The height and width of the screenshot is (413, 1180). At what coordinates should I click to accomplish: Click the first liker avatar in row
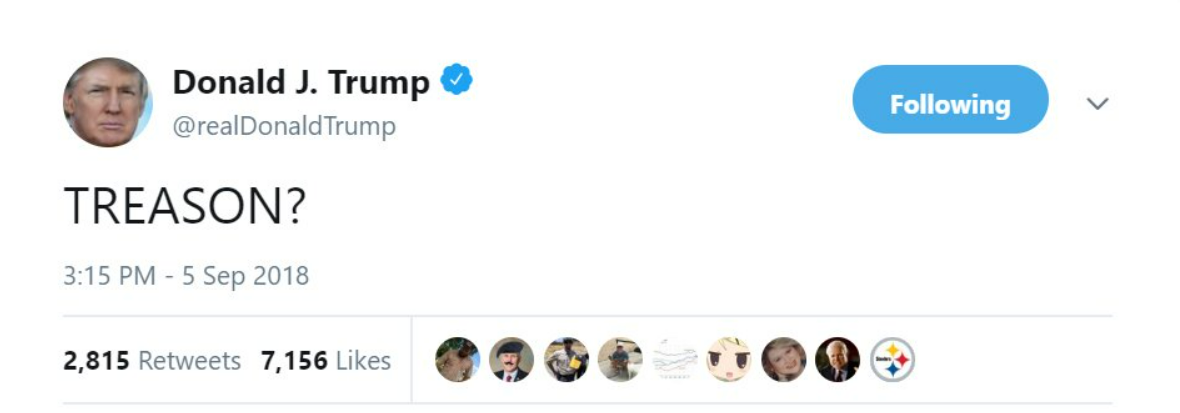point(458,360)
